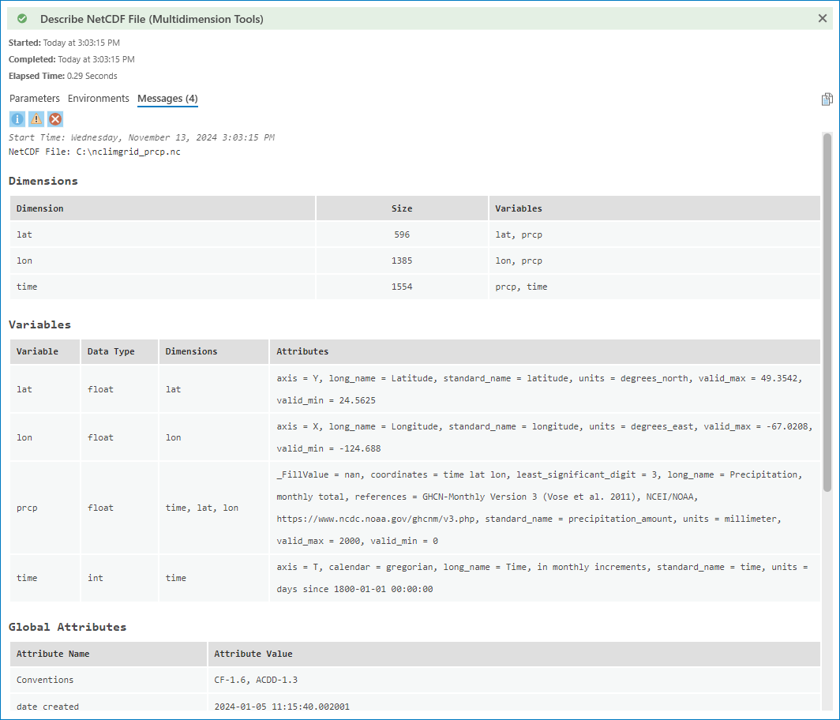Close the Describe NetCDF File window
The width and height of the screenshot is (840, 720).
(823, 18)
